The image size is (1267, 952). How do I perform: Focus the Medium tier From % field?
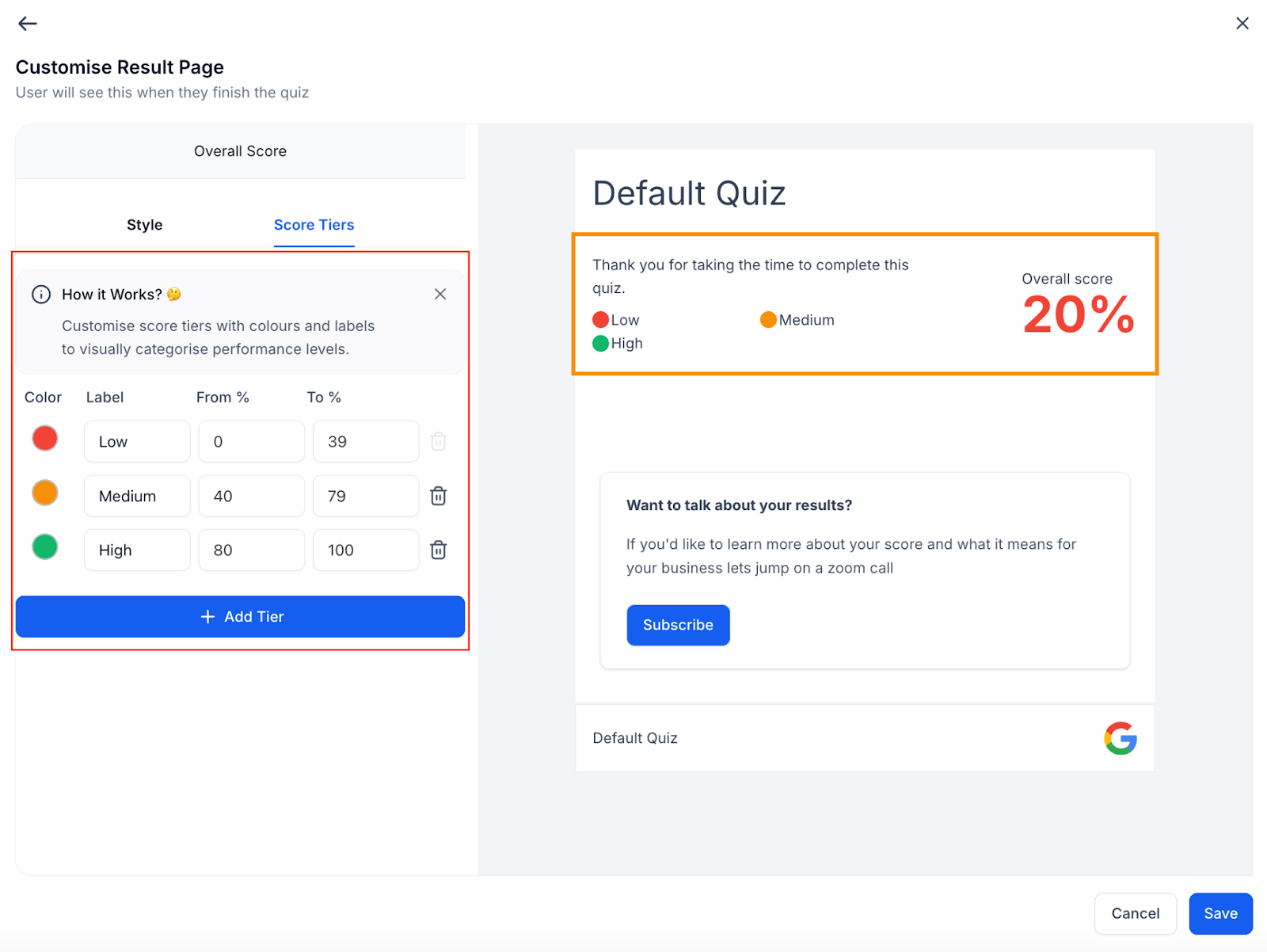click(x=251, y=496)
